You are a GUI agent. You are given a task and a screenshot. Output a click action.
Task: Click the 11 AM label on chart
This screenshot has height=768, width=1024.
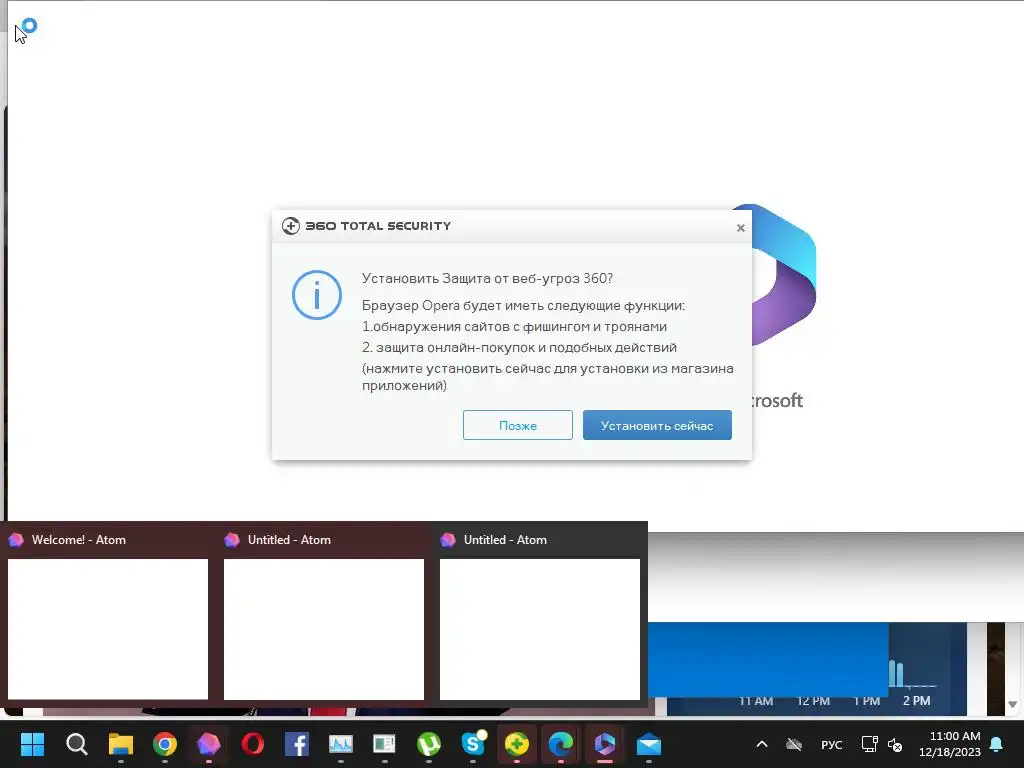pos(756,701)
